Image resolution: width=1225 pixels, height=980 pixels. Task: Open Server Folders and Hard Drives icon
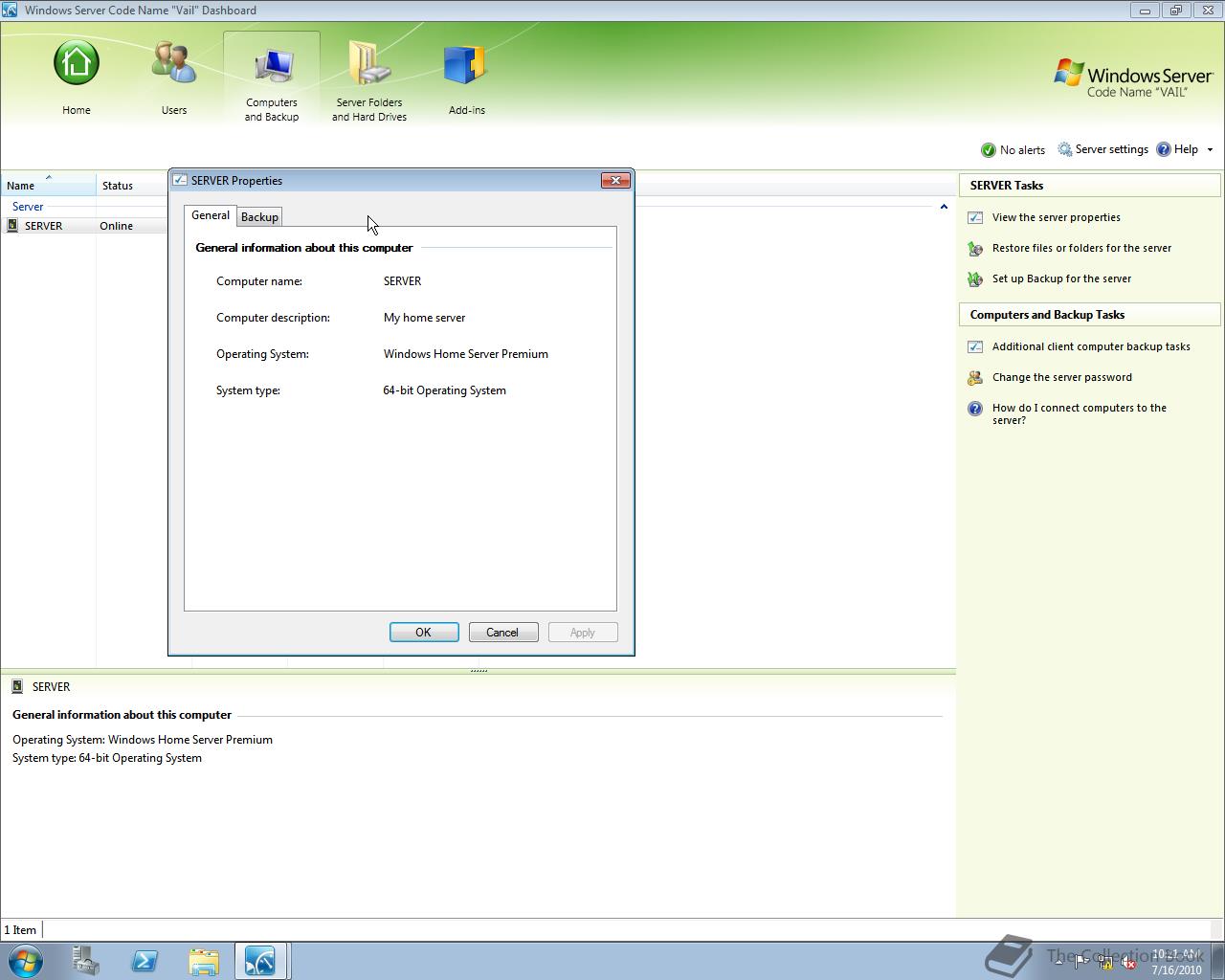coord(369,63)
